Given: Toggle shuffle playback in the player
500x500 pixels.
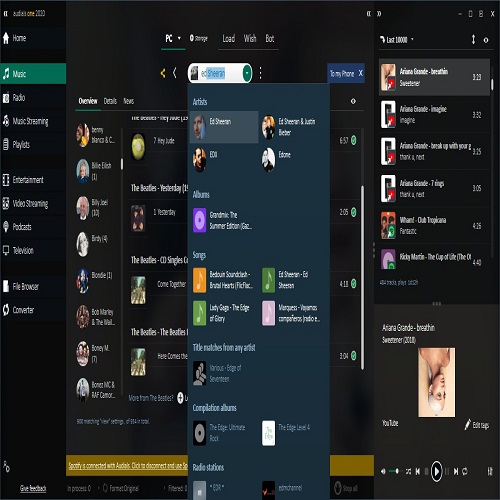Looking at the screenshot, I should [408, 471].
